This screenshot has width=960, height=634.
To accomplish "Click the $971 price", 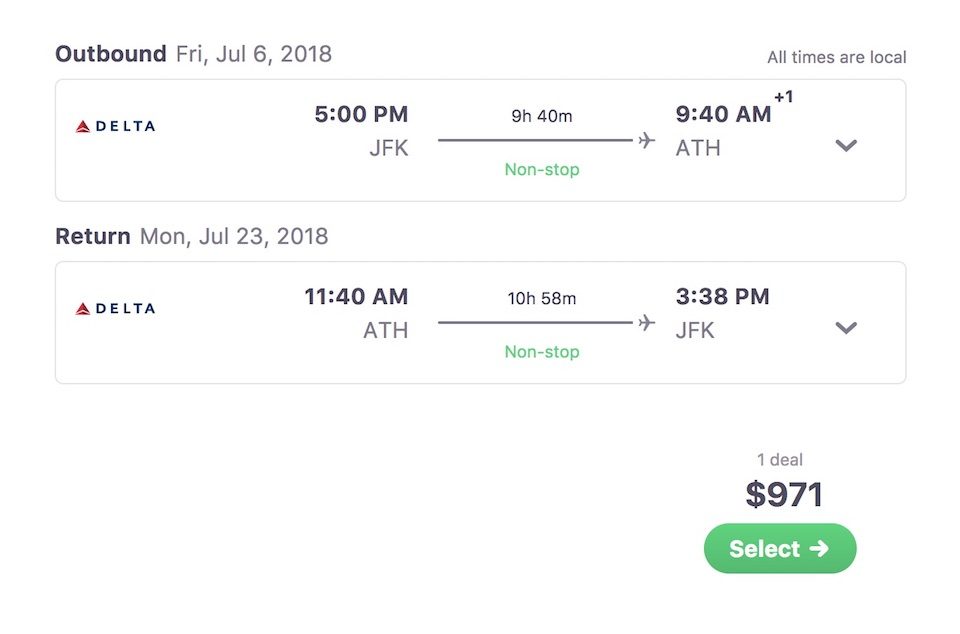I will [x=784, y=494].
